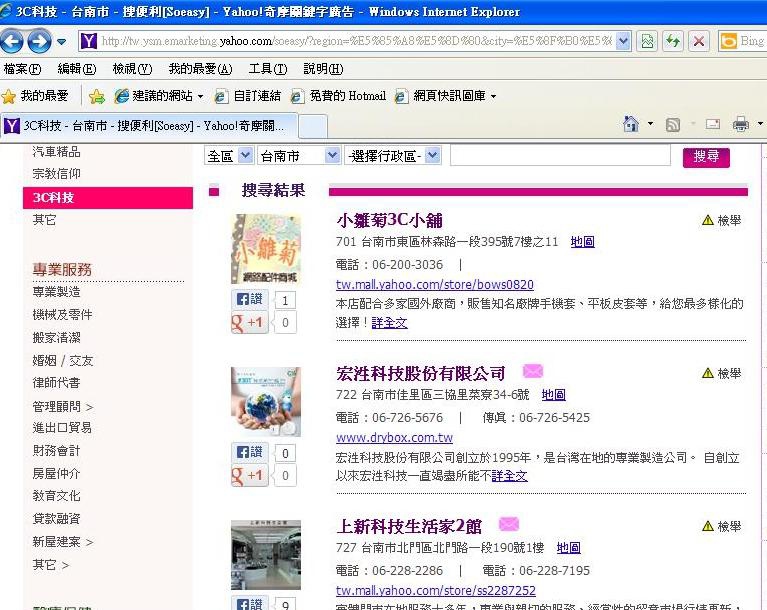This screenshot has height=610, width=767.
Task: Open 網頁快訊圖庫 favorites bar item
Action: [446, 96]
